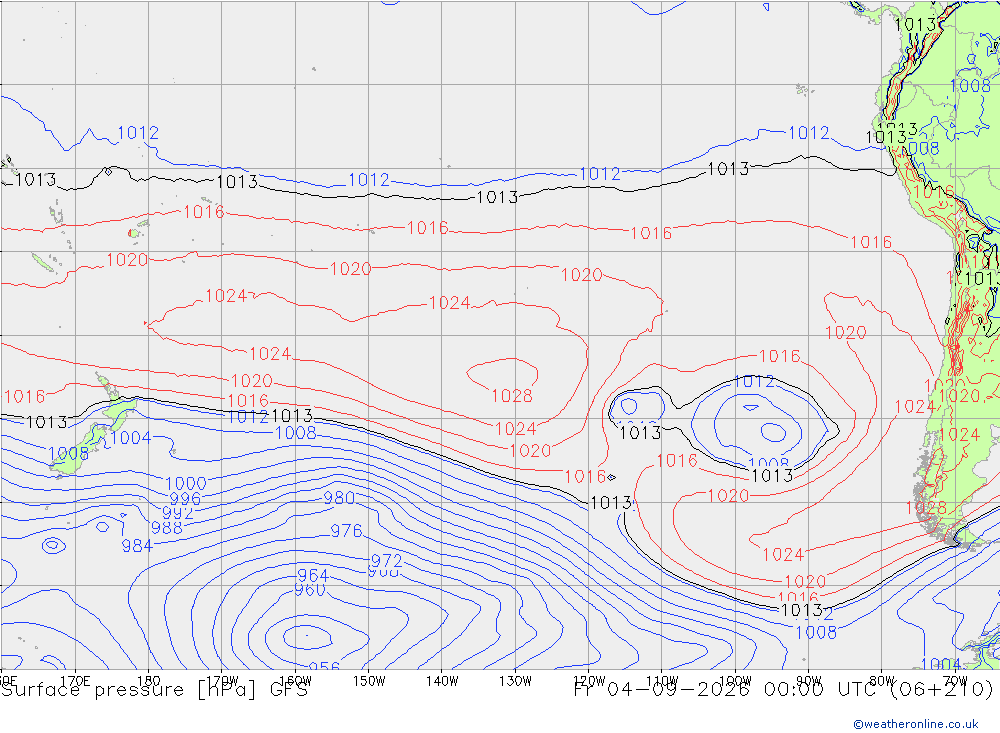Click the 1004 label east of New Zealand
1000x733 pixels.
click(131, 438)
